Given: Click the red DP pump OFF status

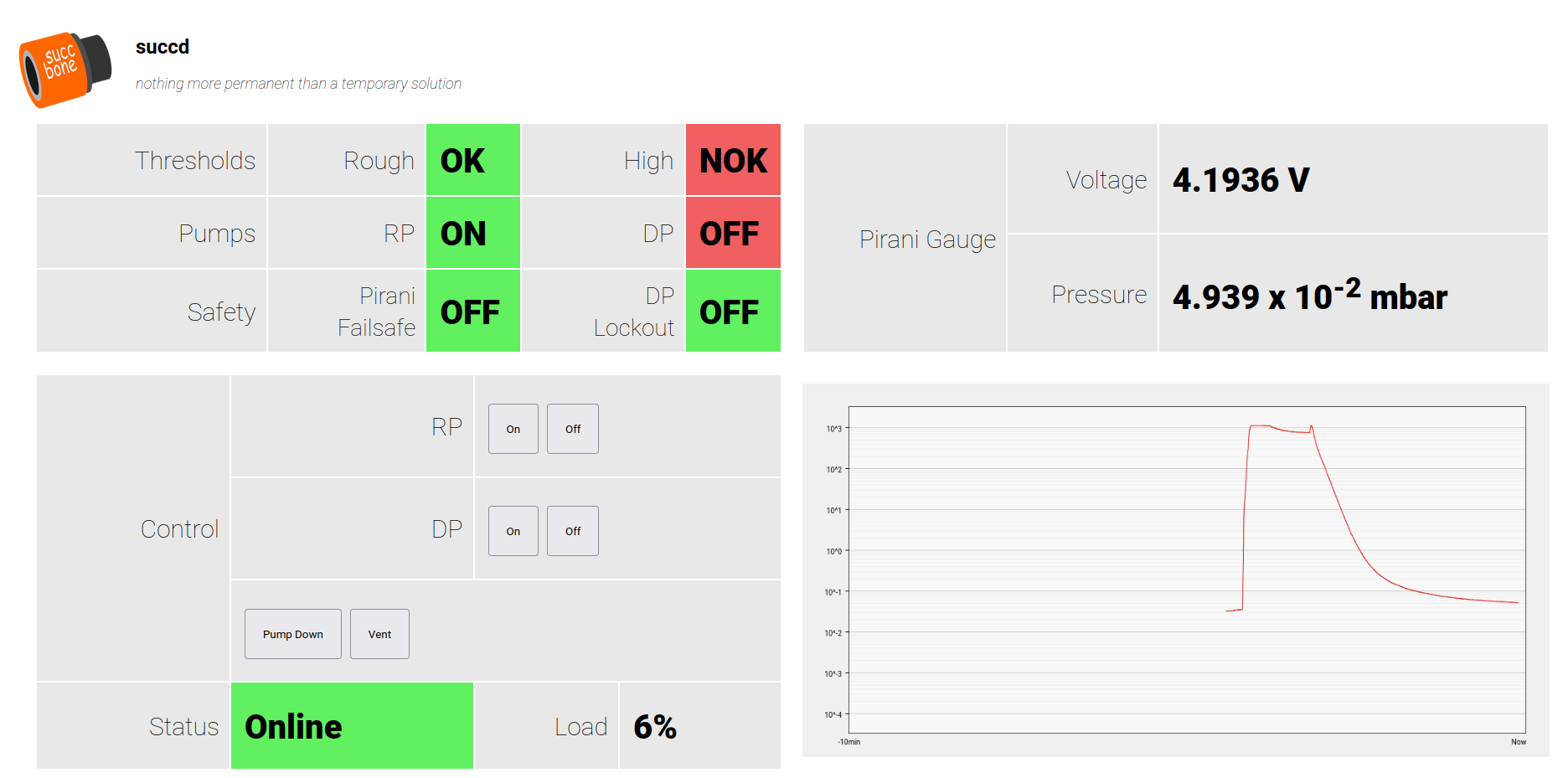Looking at the screenshot, I should click(733, 233).
